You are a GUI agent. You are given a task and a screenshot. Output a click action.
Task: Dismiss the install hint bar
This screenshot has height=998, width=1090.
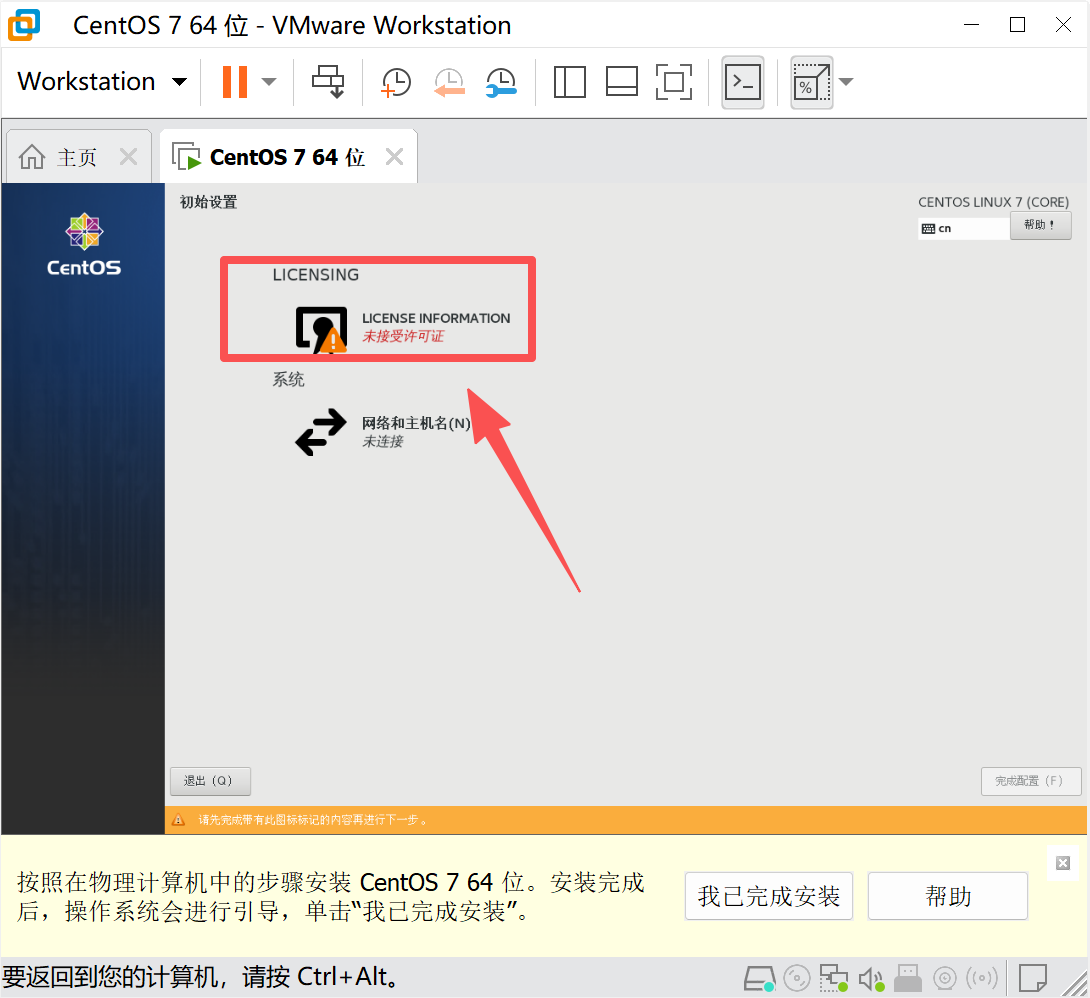1063,862
